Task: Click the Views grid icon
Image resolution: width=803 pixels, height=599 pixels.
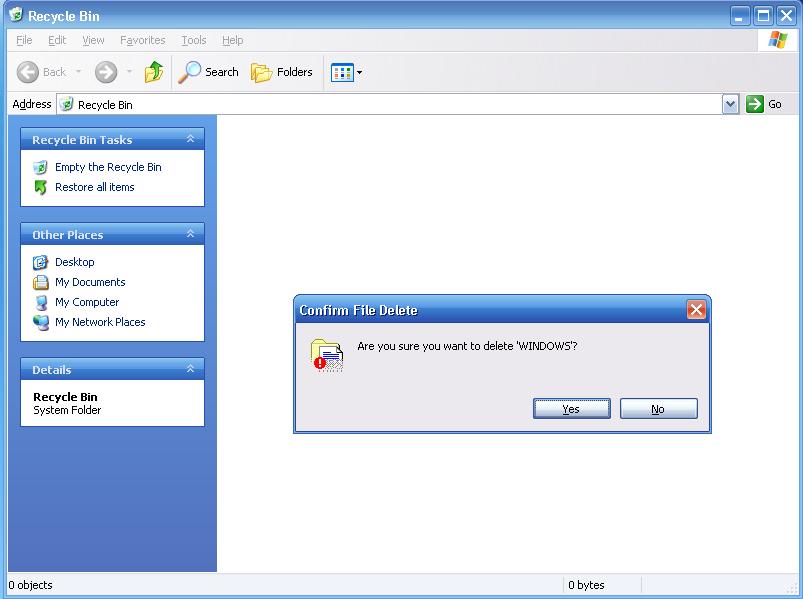Action: click(342, 73)
